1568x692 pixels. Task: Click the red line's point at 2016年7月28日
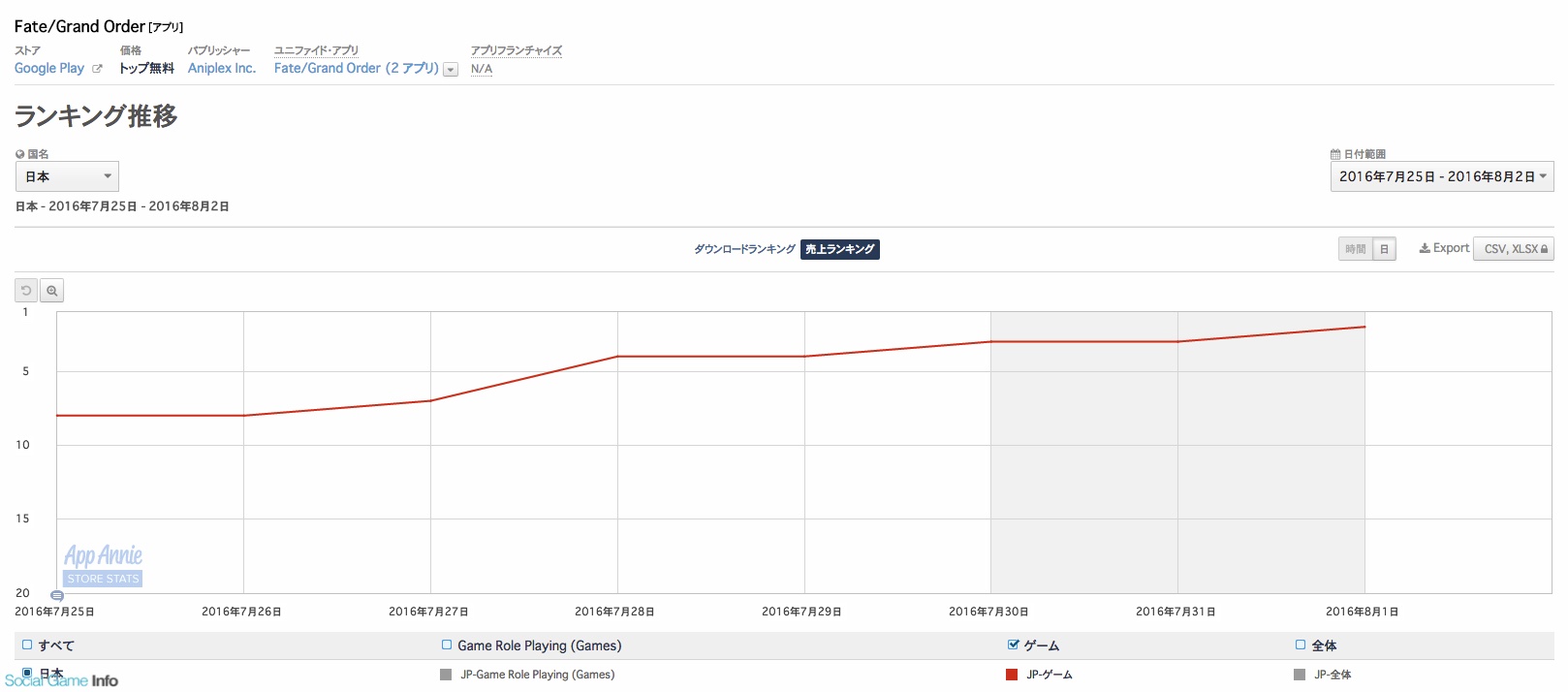(x=617, y=357)
